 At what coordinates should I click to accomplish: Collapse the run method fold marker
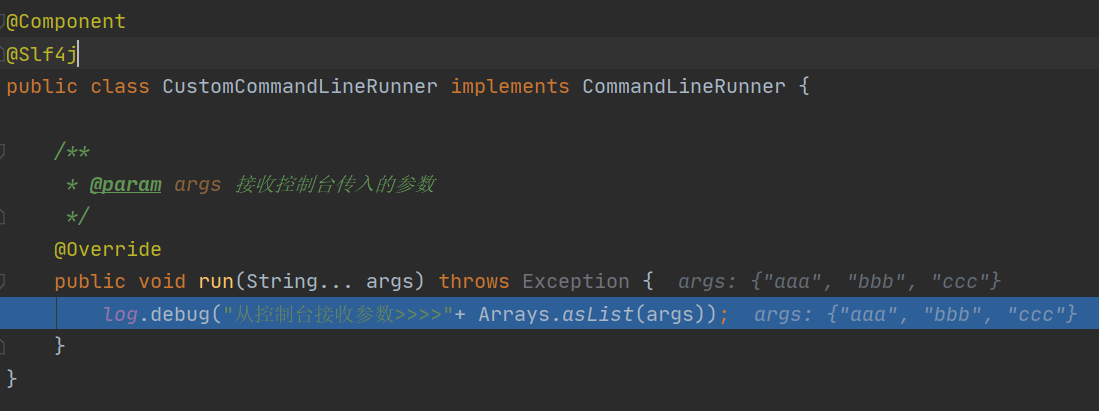(x=2, y=281)
